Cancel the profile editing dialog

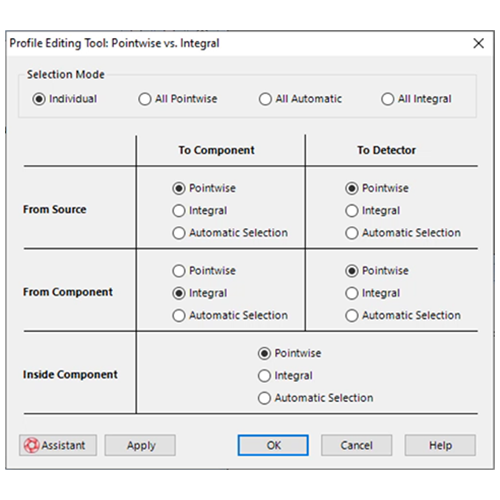(356, 445)
